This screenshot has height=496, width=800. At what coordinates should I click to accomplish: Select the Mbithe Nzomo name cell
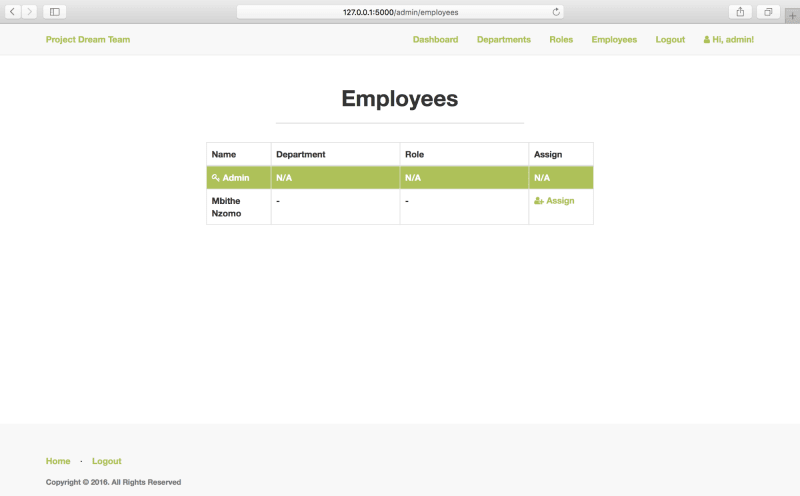click(x=239, y=207)
